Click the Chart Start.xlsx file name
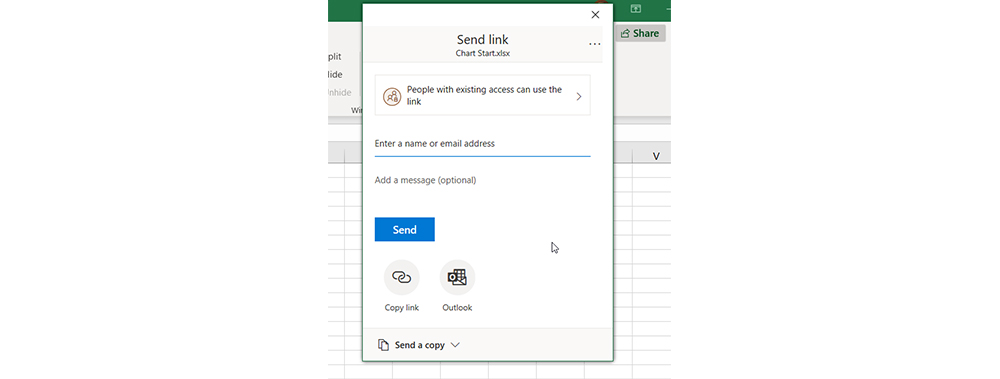 click(482, 54)
